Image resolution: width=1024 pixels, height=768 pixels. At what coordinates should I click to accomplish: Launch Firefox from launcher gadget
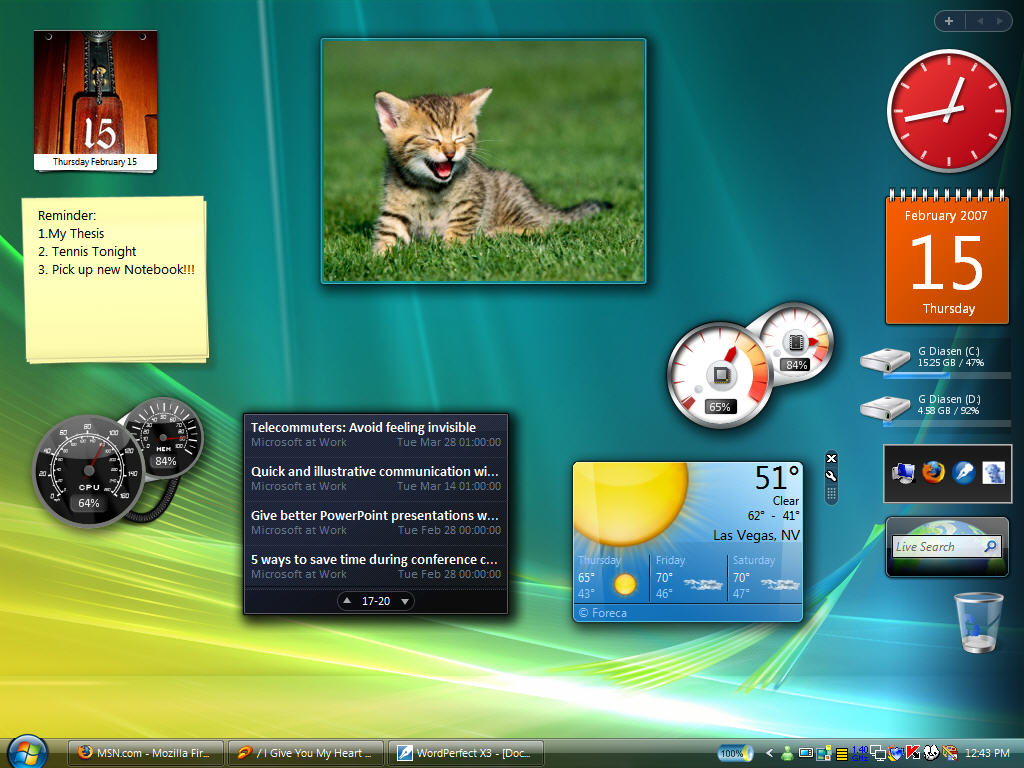[933, 472]
